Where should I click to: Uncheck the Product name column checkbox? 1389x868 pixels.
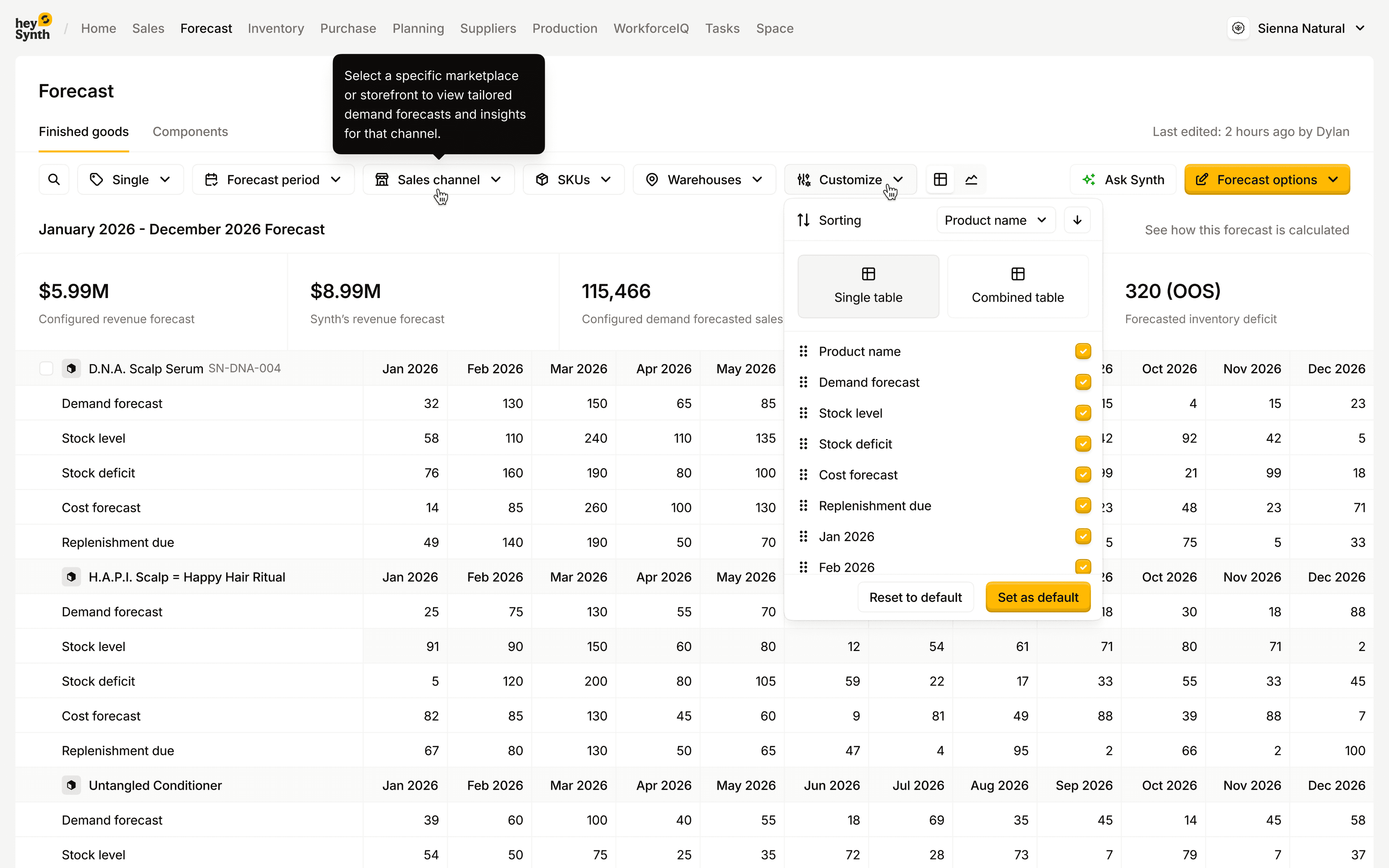1083,351
